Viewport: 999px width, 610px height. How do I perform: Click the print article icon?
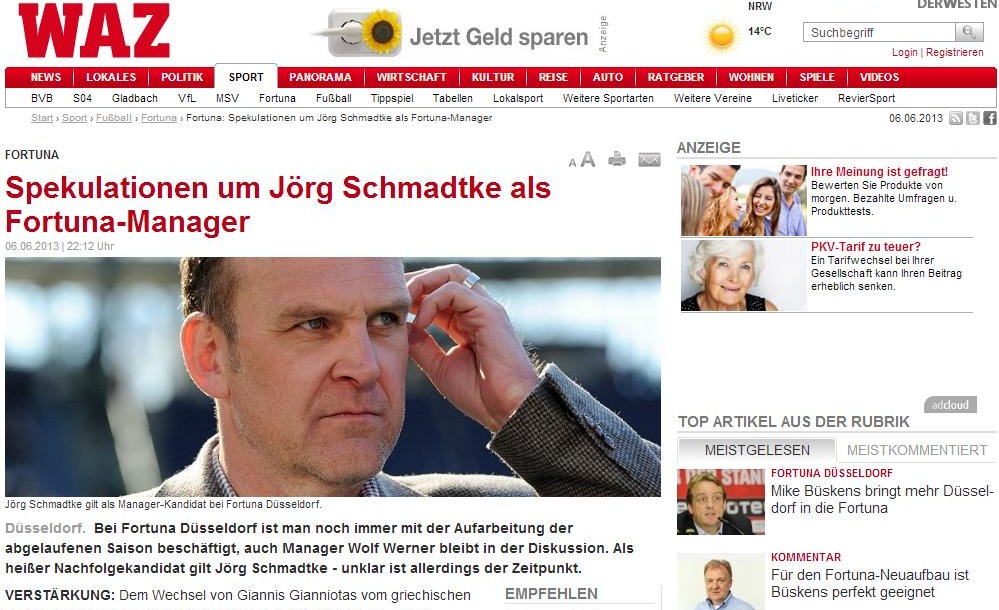click(617, 159)
